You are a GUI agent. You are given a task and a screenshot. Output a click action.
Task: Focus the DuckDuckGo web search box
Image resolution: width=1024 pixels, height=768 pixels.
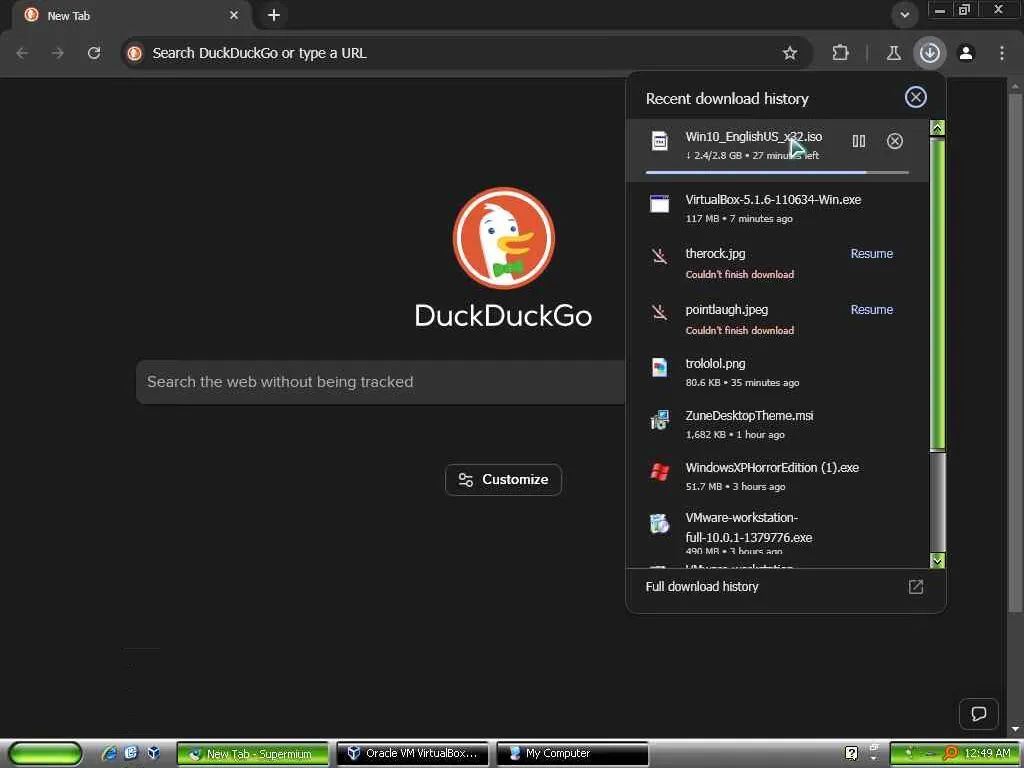click(381, 382)
